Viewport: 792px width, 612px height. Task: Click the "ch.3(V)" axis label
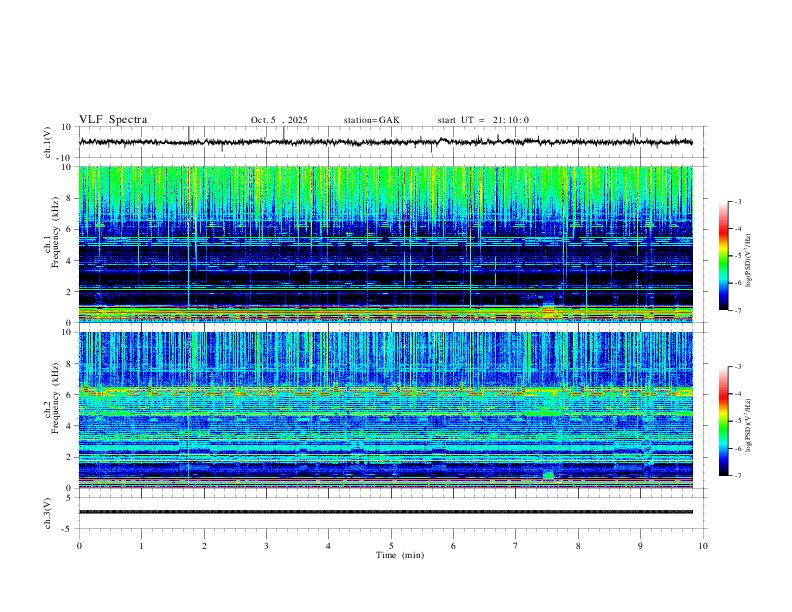48,513
